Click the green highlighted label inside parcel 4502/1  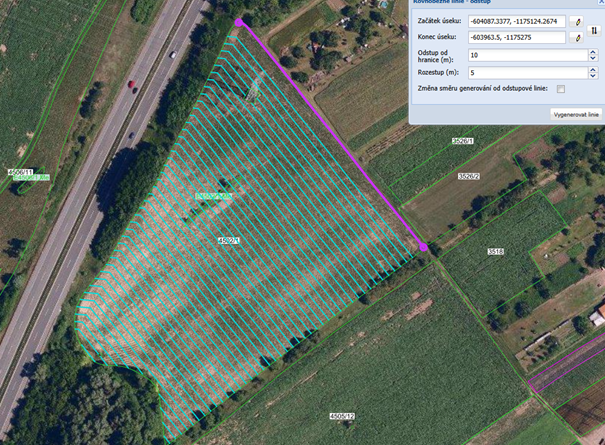(213, 196)
